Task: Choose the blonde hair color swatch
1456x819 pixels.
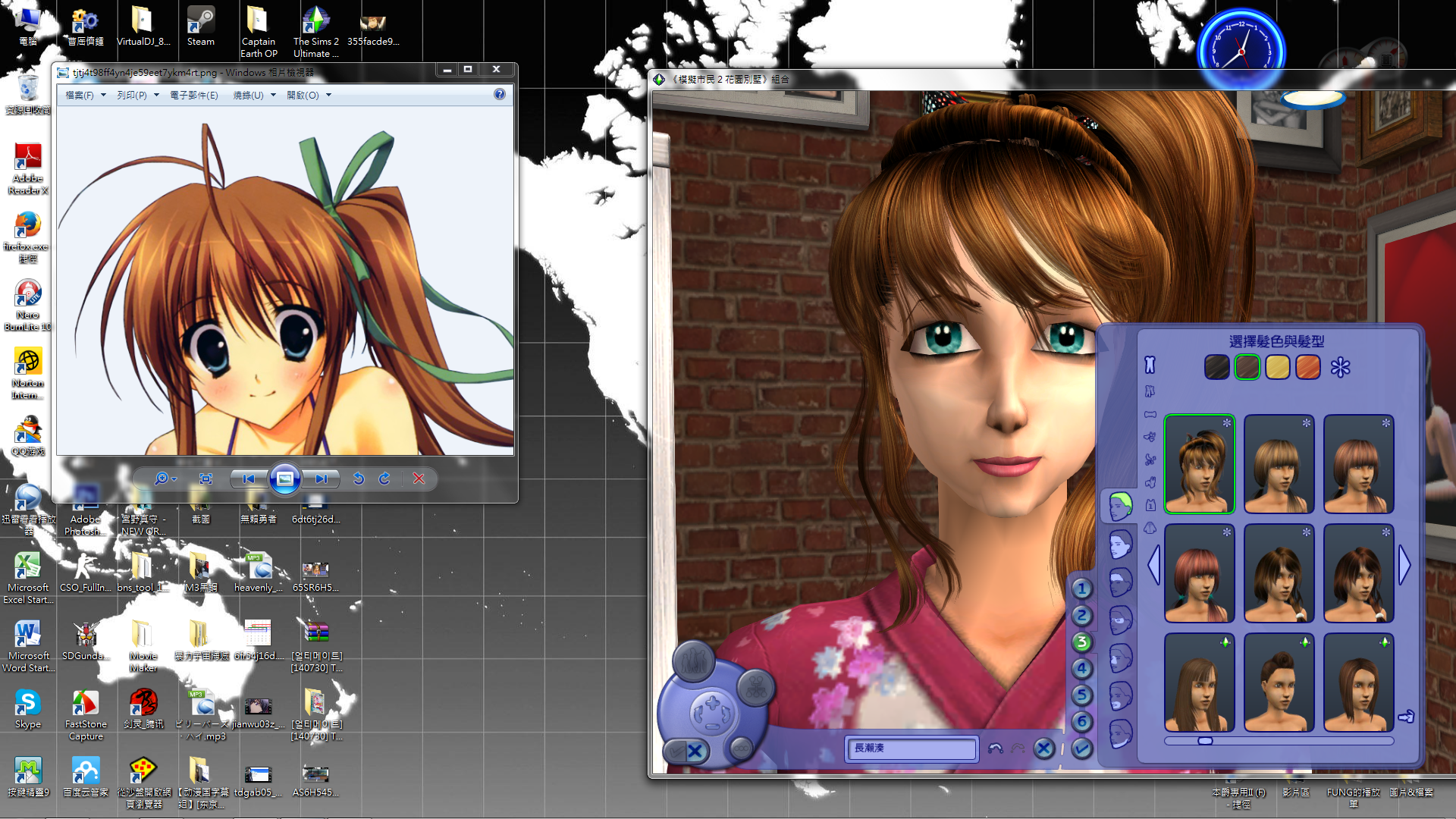Action: [x=1277, y=368]
